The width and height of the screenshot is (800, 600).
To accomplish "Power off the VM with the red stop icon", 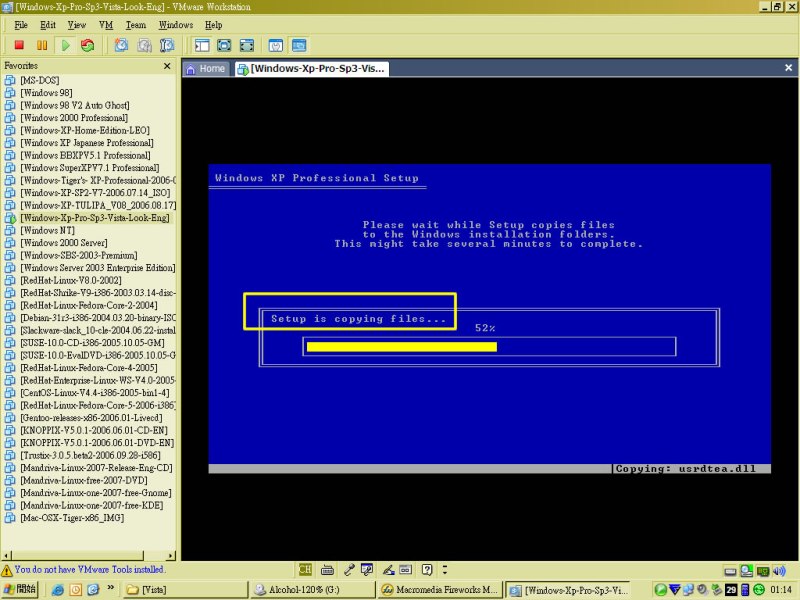I will pos(19,45).
